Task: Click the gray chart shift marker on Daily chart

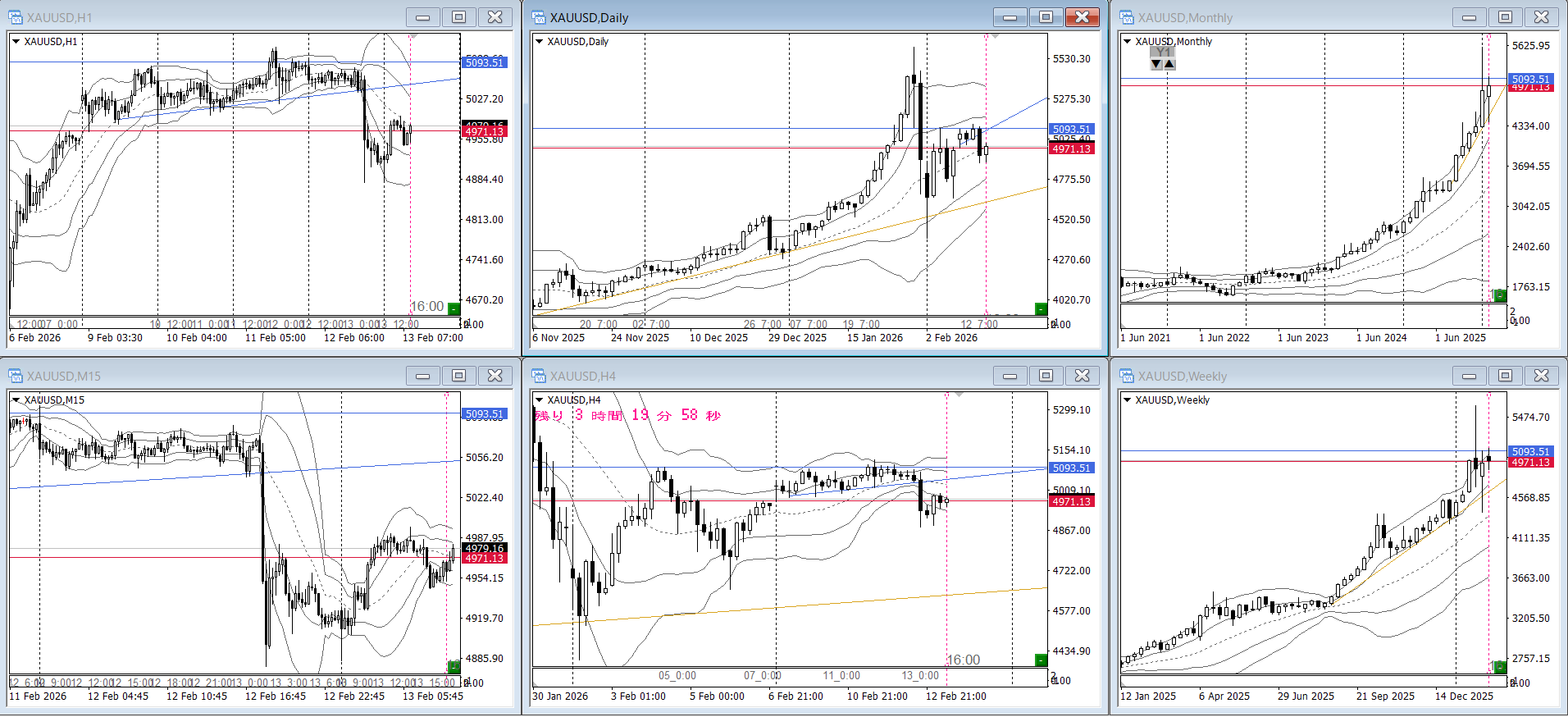Action: tap(995, 36)
